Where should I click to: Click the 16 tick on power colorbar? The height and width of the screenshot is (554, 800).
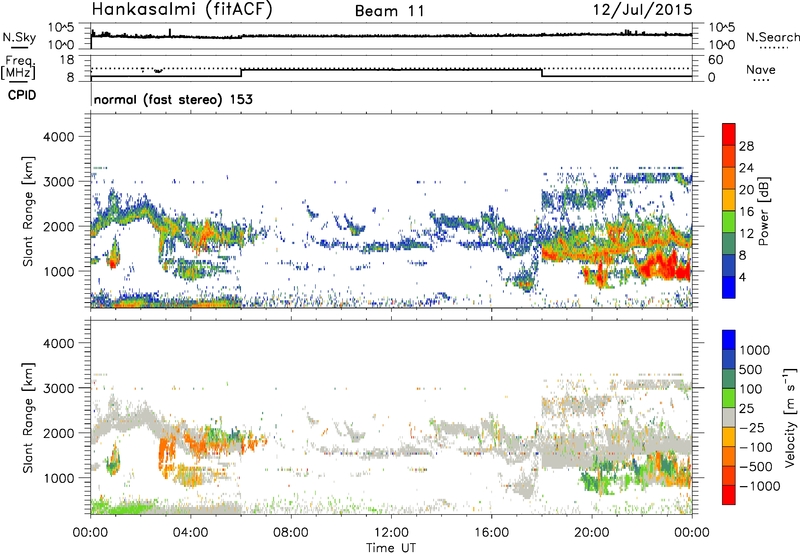click(746, 212)
